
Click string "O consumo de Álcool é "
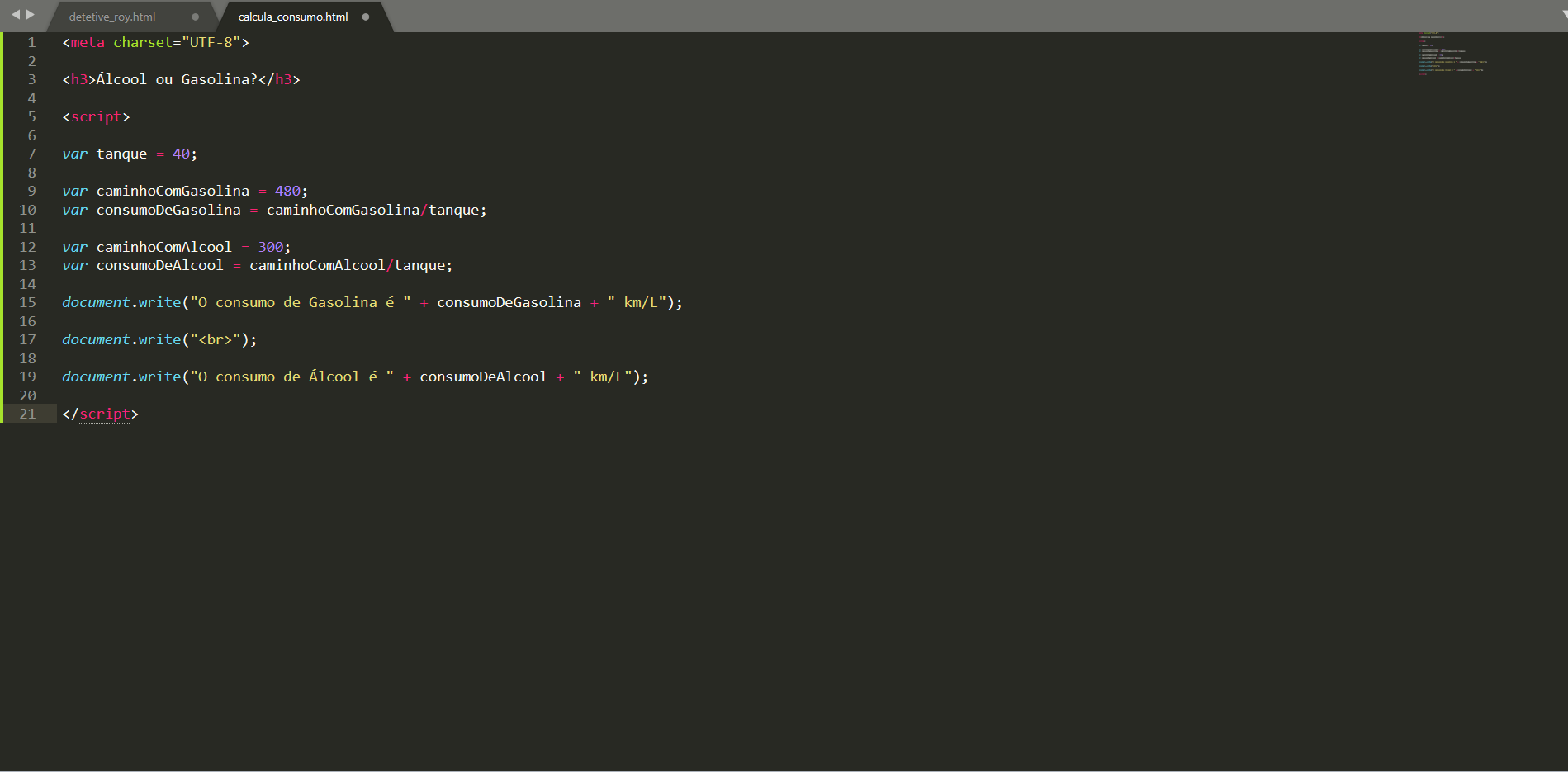click(292, 377)
